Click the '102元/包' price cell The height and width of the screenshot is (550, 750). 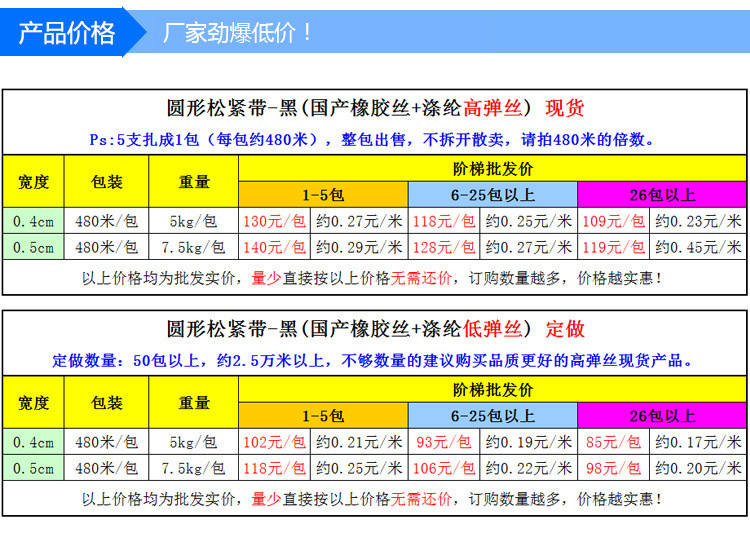pos(275,442)
